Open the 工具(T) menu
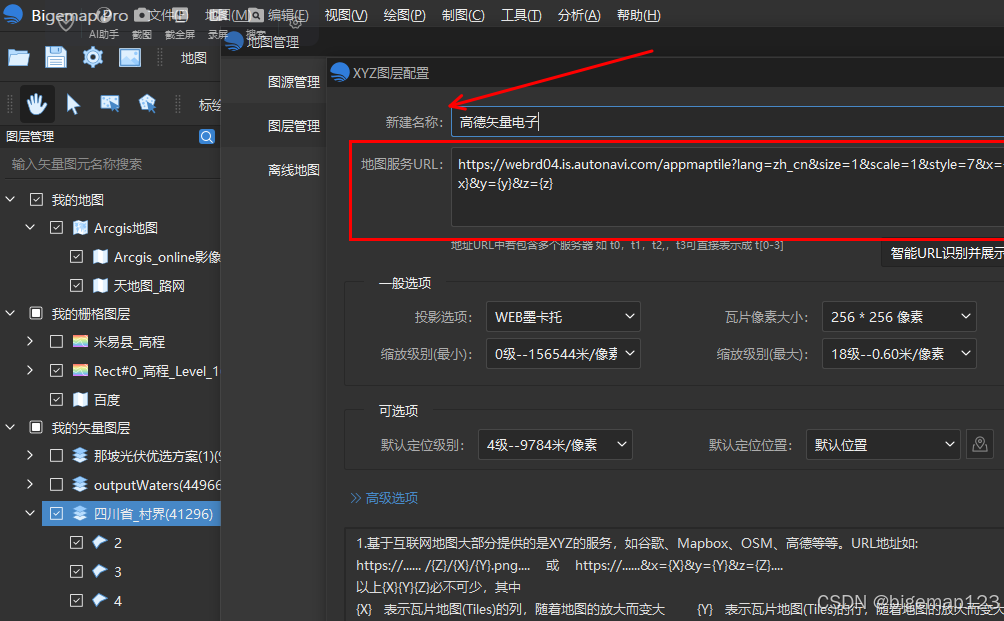The height and width of the screenshot is (621, 1004). (521, 15)
